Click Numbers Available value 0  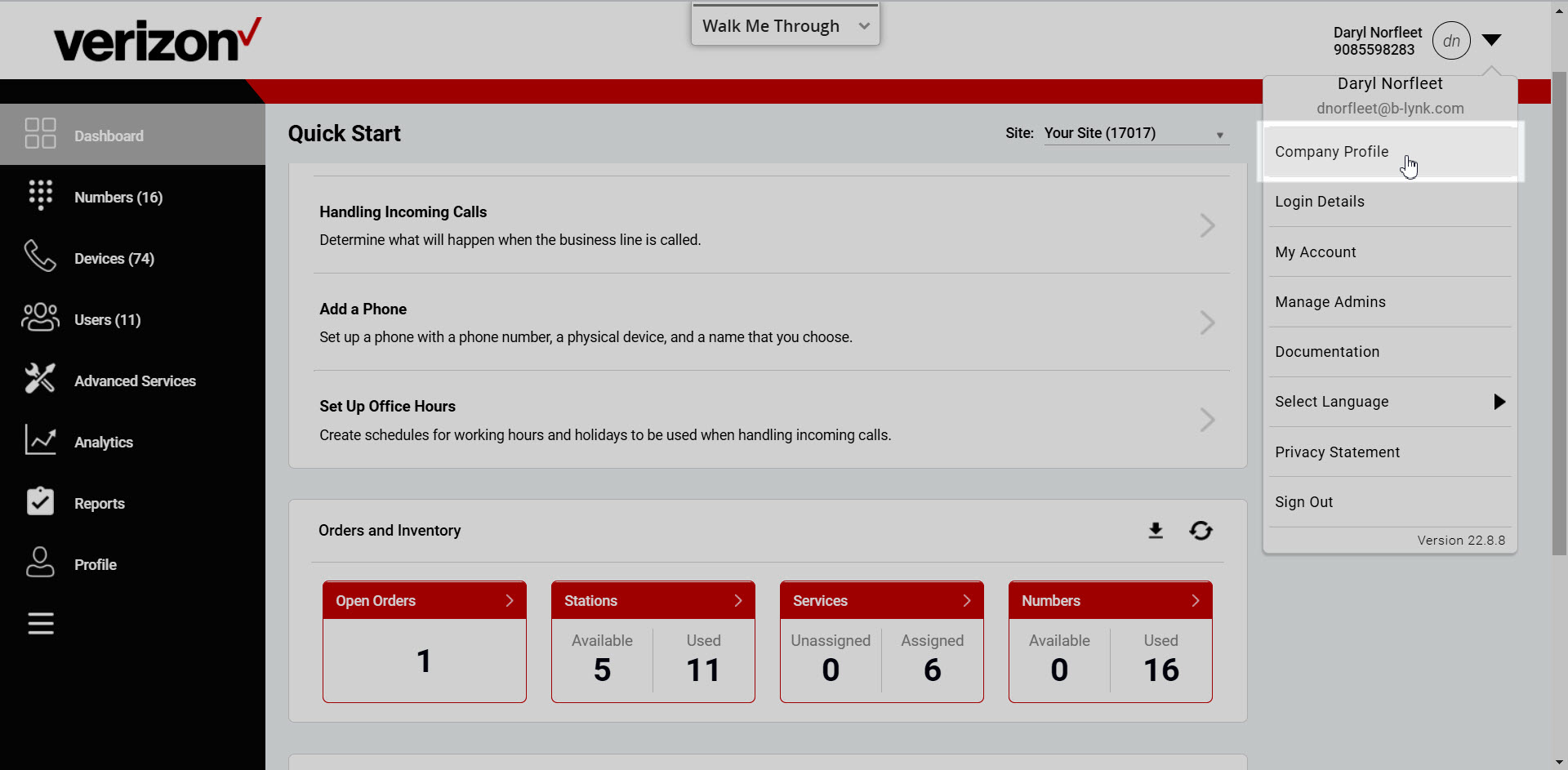point(1059,670)
